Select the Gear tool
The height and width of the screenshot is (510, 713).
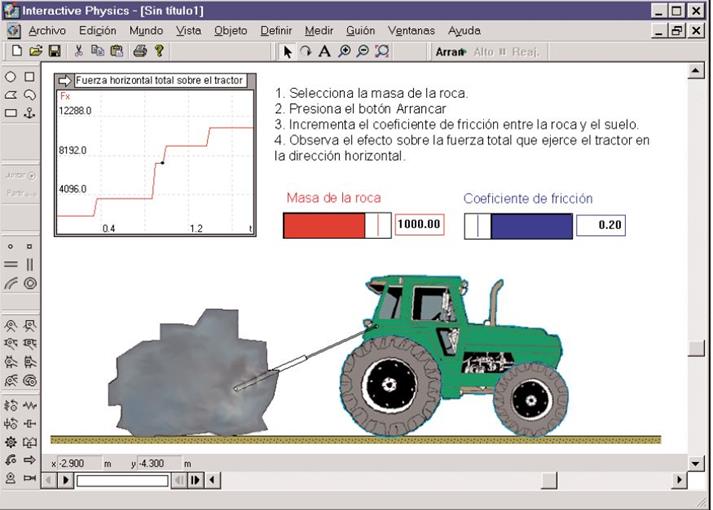10,442
